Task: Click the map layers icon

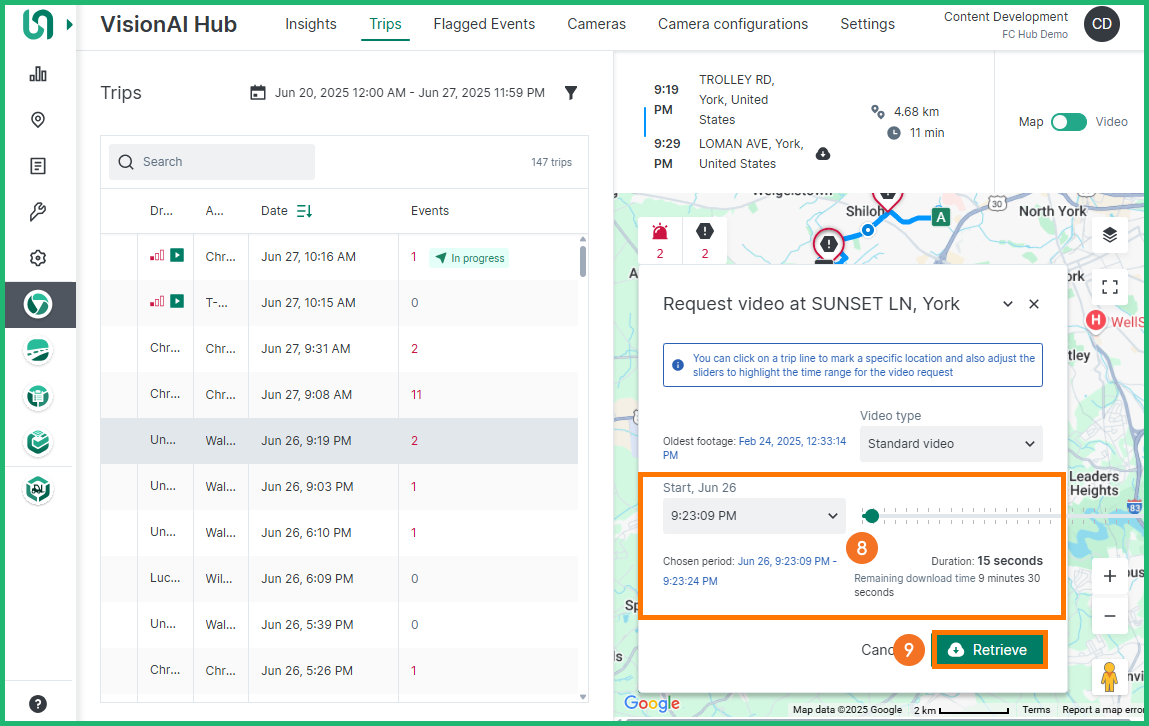Action: [x=1109, y=235]
